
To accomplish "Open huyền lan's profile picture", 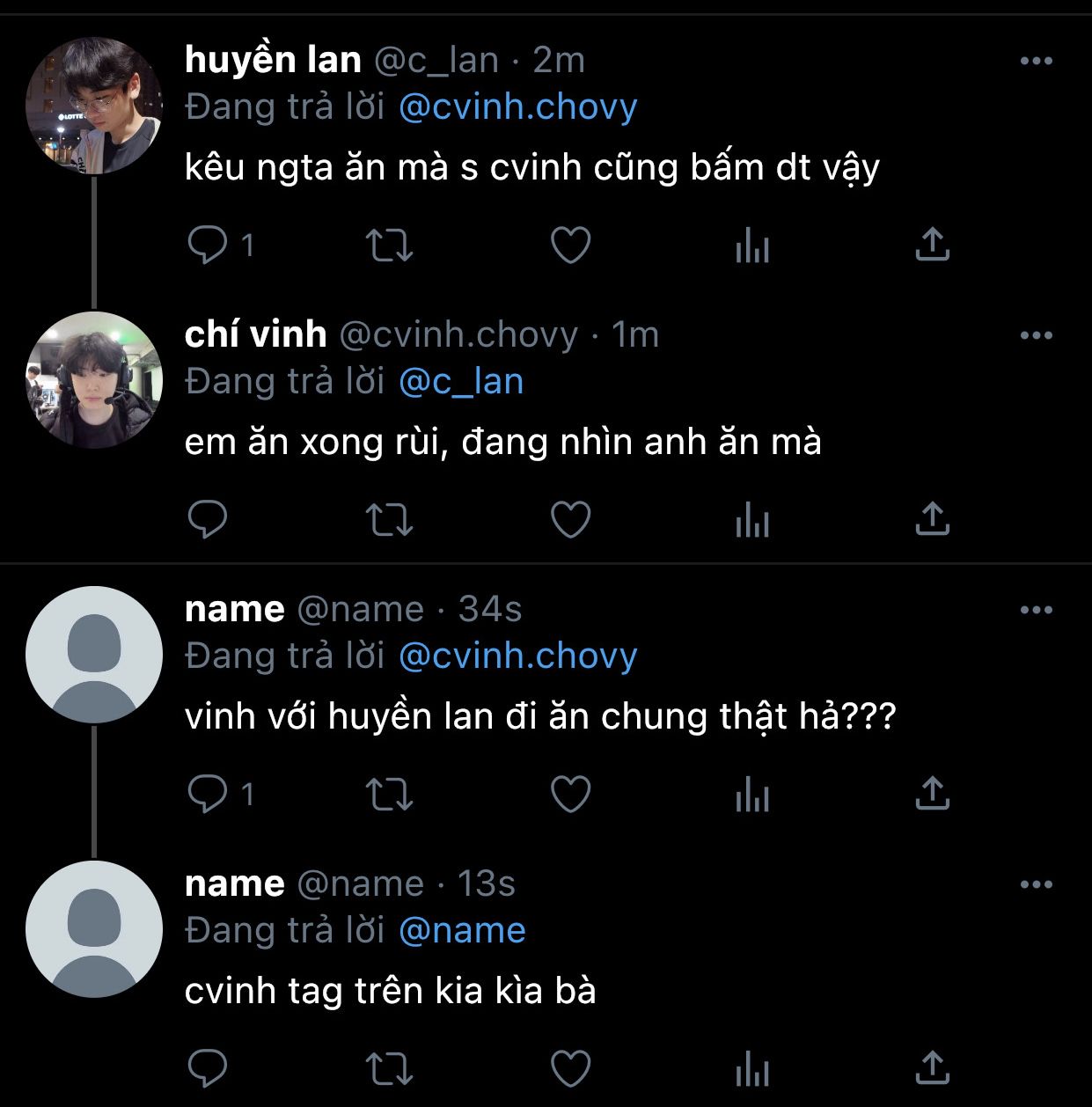I will [94, 106].
